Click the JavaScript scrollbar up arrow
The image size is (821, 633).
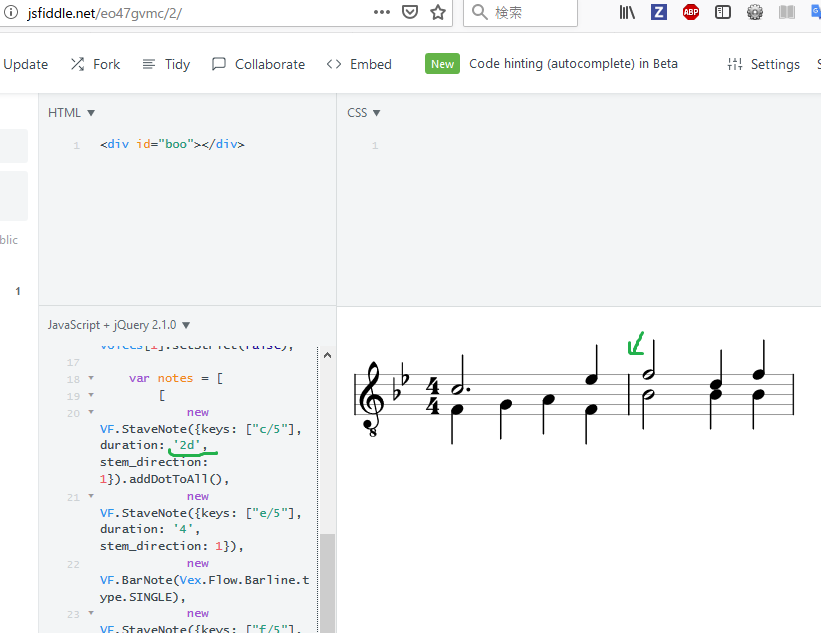(327, 356)
